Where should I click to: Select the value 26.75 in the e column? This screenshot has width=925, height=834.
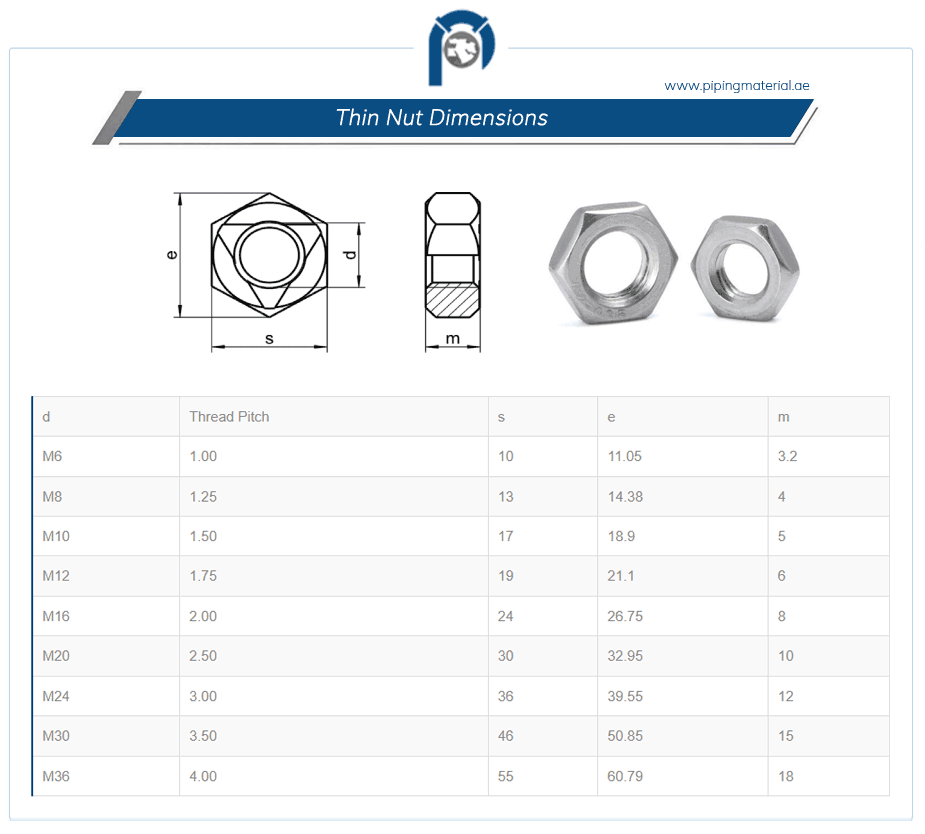click(x=624, y=616)
